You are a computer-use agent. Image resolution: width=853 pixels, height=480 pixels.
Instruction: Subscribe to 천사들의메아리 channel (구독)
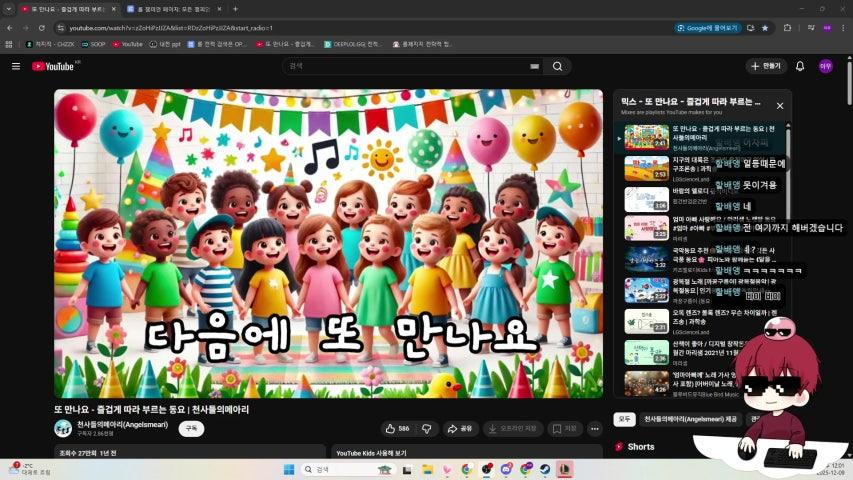(190, 428)
